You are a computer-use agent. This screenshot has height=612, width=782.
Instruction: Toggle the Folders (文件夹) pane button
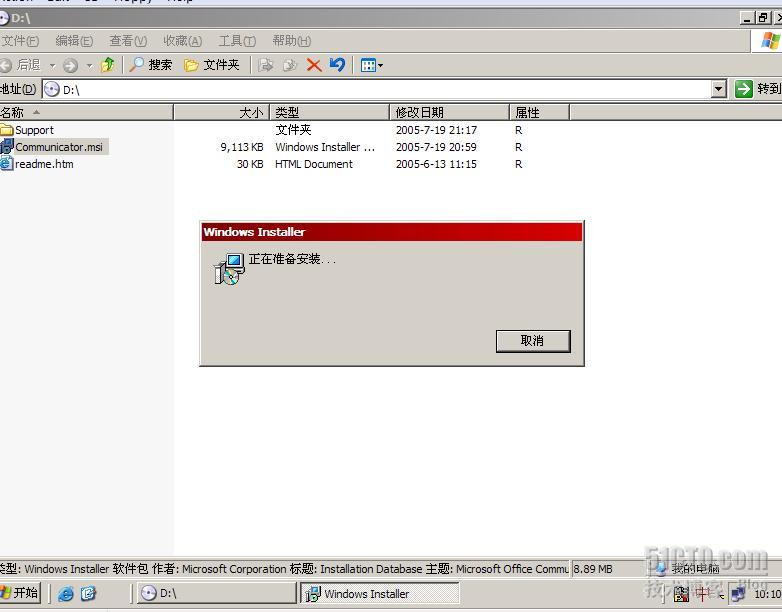211,65
